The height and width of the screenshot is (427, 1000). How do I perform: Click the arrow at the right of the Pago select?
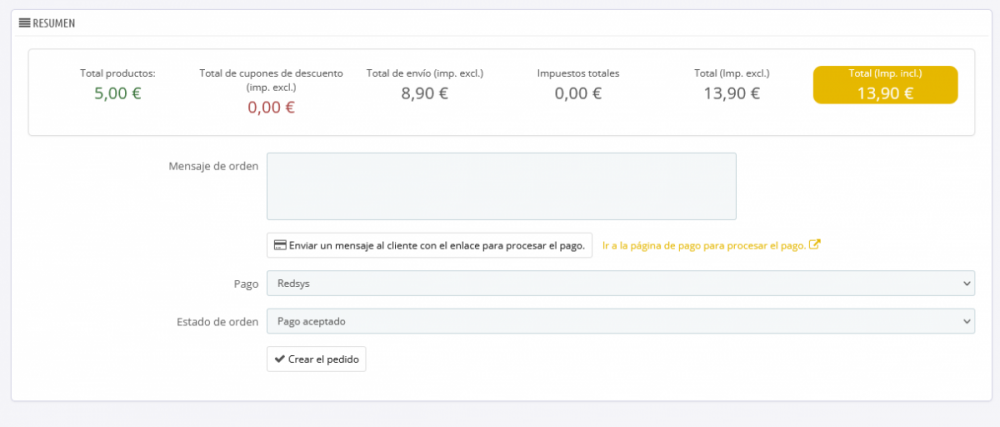(x=965, y=284)
